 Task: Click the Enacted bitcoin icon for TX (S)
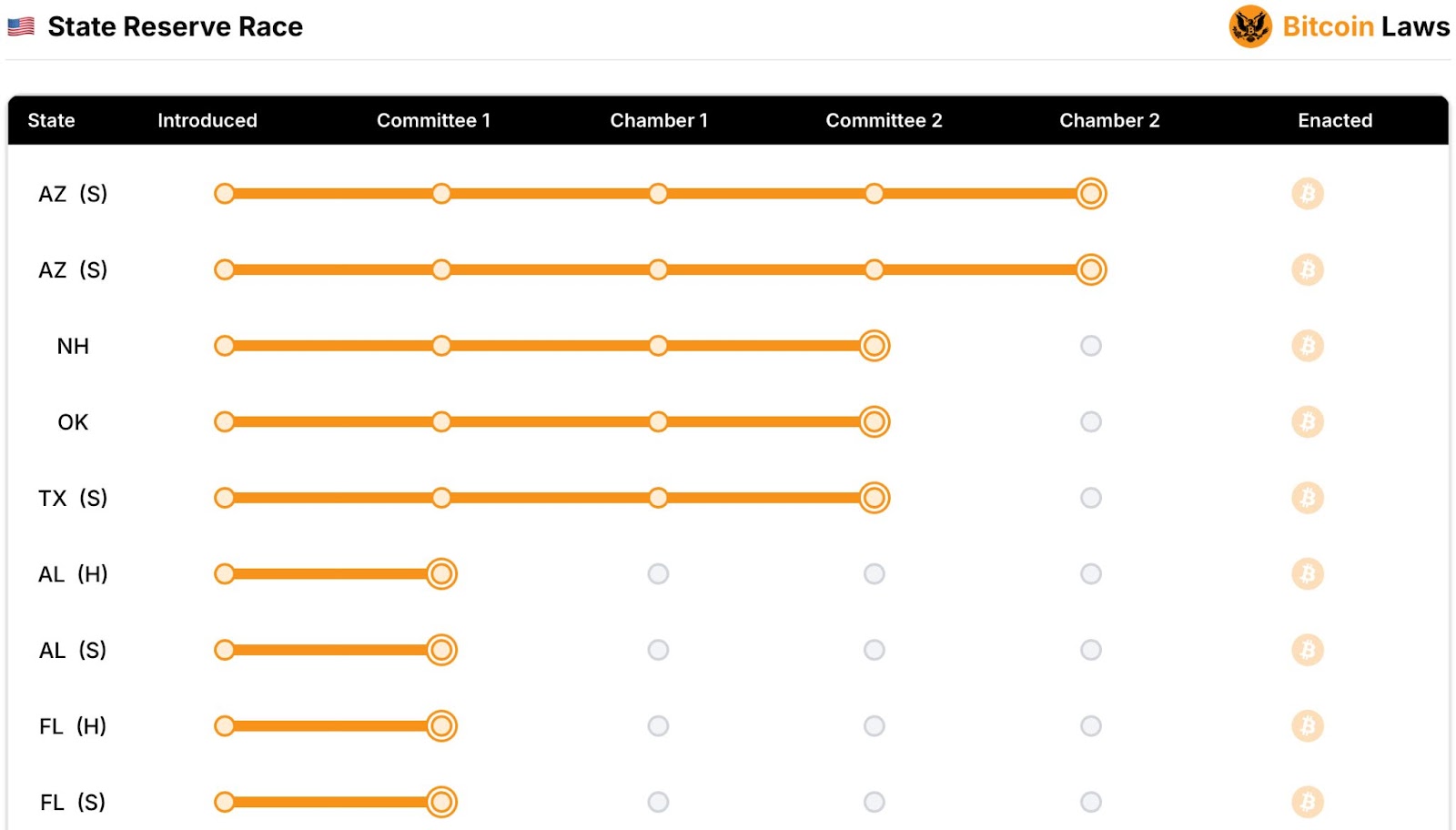(1308, 498)
